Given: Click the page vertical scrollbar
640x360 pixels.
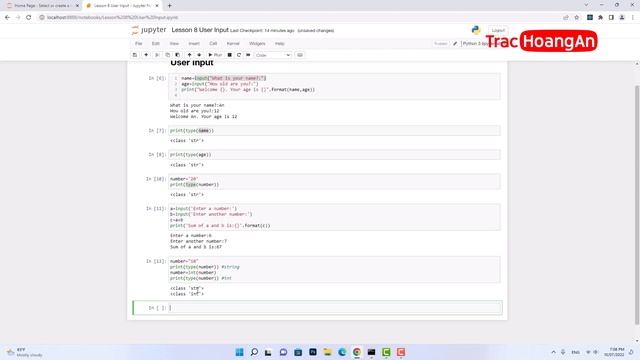Looking at the screenshot, I should 637,204.
